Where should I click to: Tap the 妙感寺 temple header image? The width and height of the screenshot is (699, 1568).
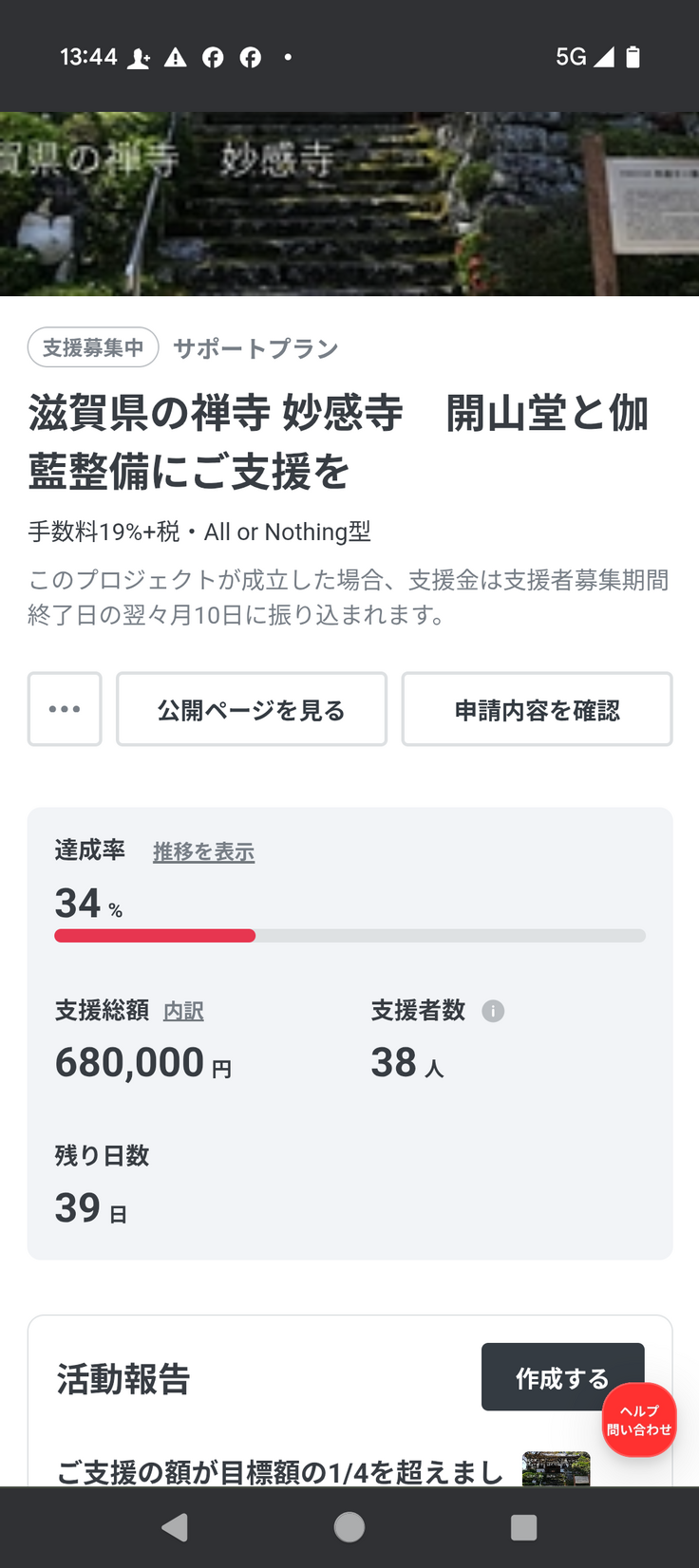point(349,204)
